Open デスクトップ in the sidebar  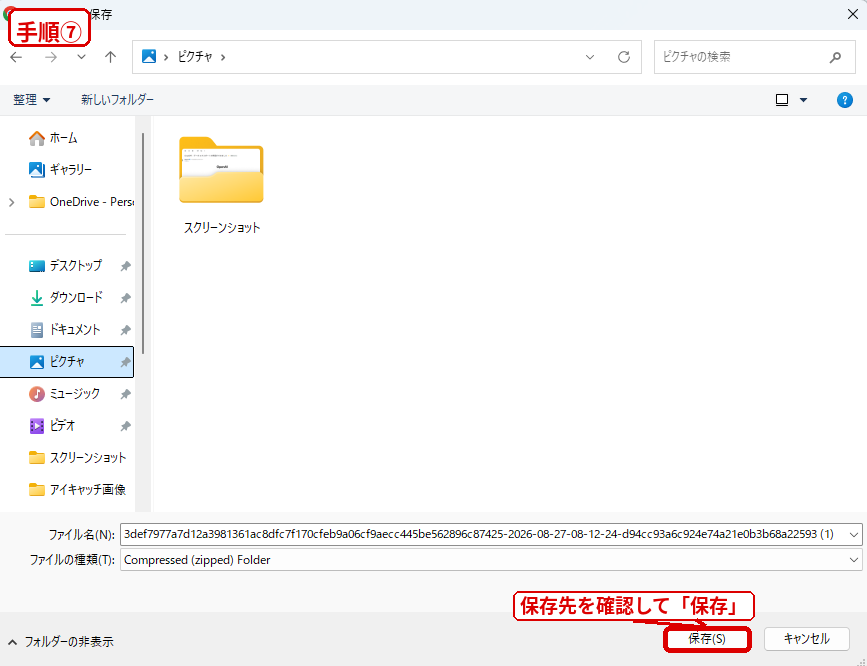pyautogui.click(x=65, y=266)
